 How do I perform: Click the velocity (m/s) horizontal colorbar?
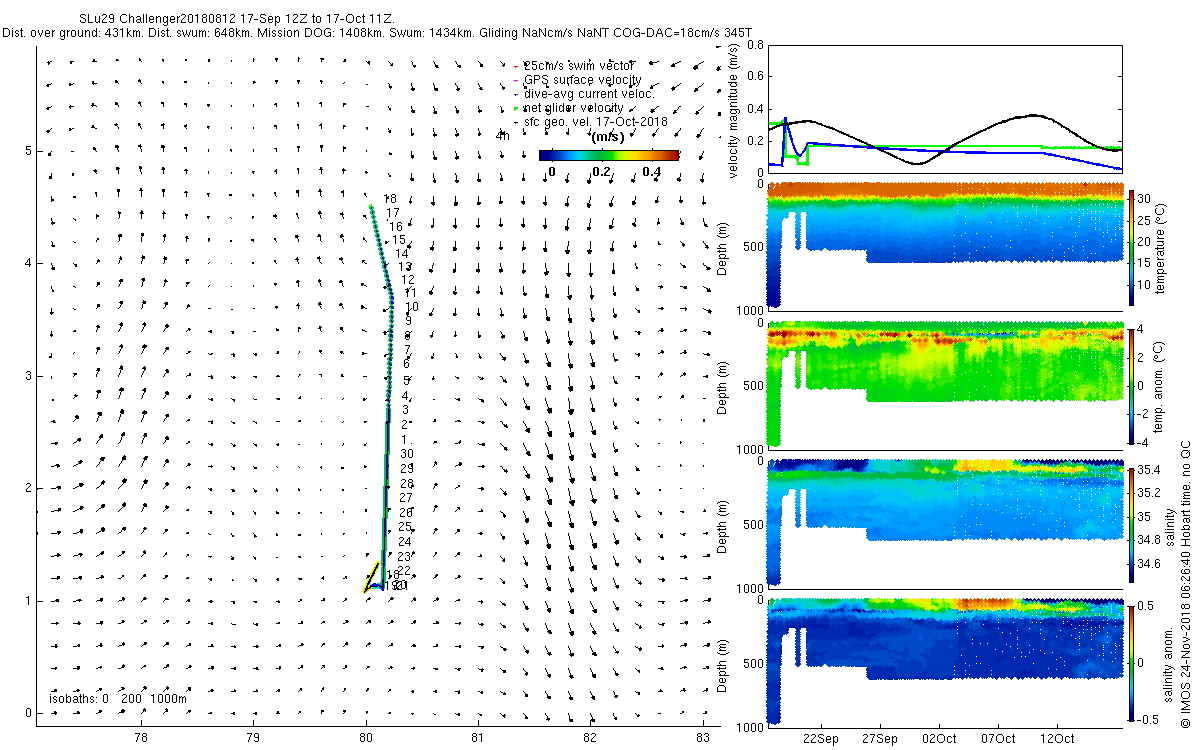tap(608, 155)
